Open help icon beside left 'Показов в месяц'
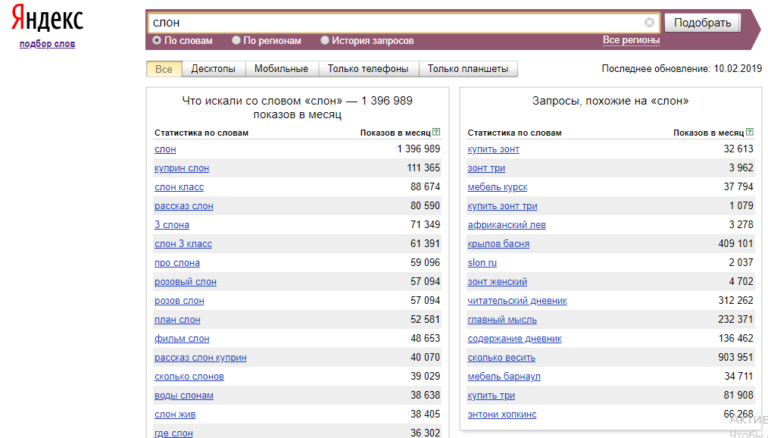Image resolution: width=768 pixels, height=438 pixels. [x=436, y=132]
